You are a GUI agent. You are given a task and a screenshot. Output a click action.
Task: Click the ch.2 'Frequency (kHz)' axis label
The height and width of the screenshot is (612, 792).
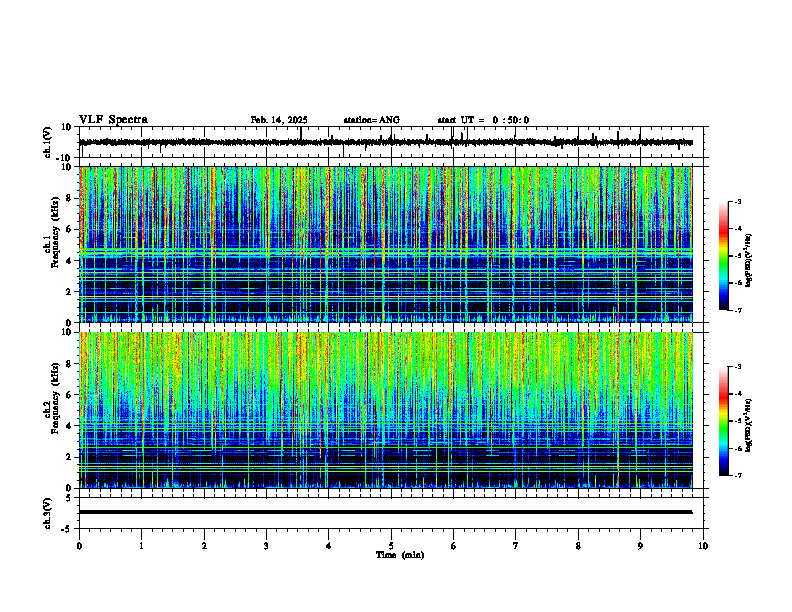coord(55,398)
